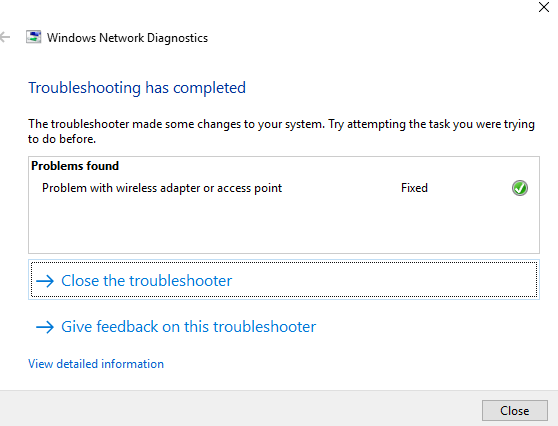Click the Windows Network Diagnostics title text

click(x=127, y=38)
